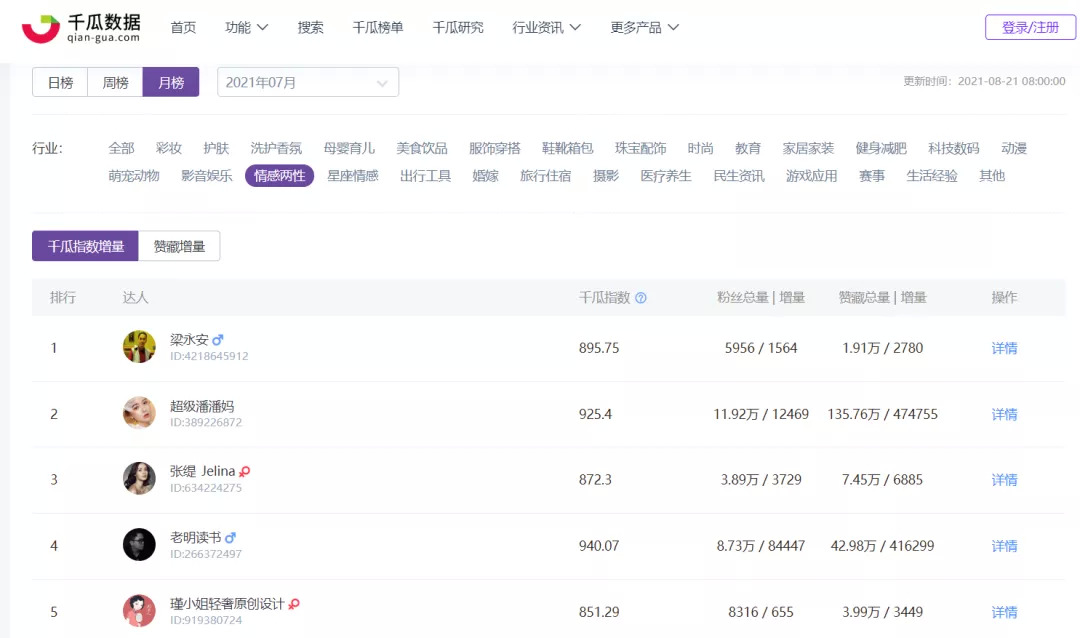This screenshot has height=638, width=1080.
Task: Open the 2021年07月 month dropdown
Action: point(307,83)
